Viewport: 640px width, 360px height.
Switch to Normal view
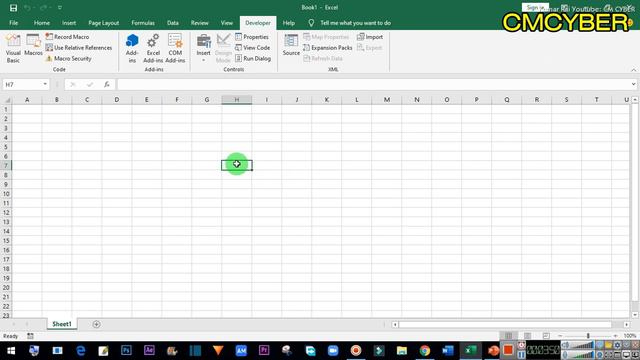(509, 336)
